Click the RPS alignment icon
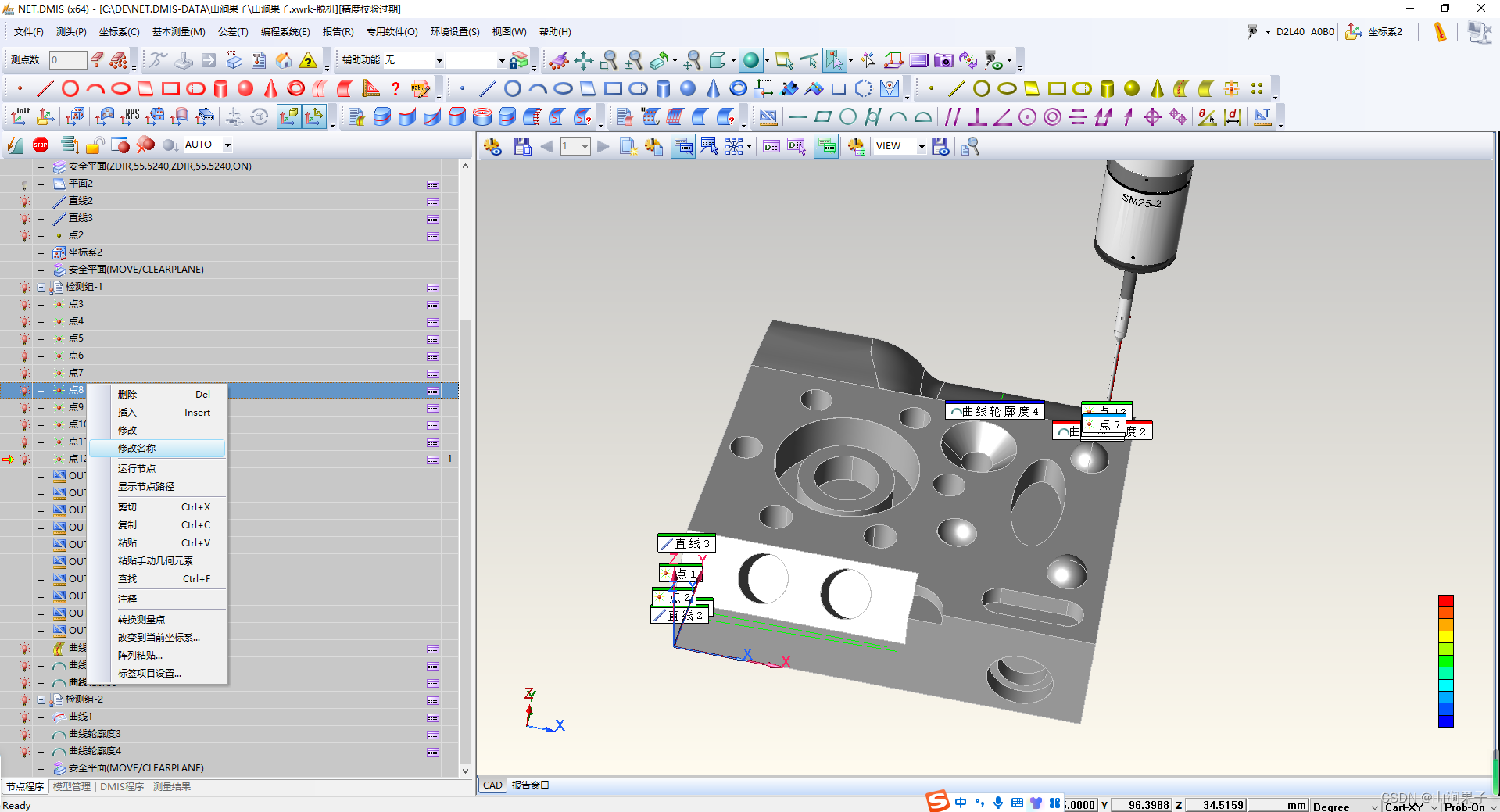 [130, 116]
